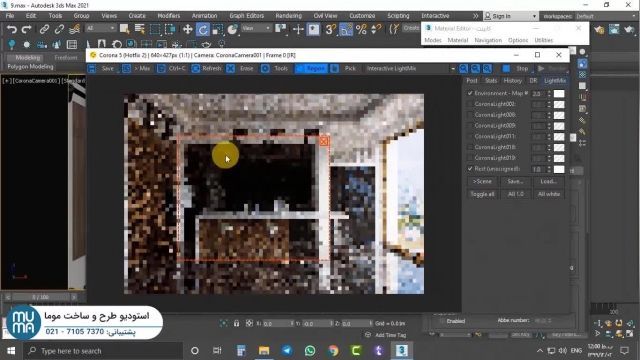Image resolution: width=640 pixels, height=360 pixels.
Task: Toggle the Angle Snap icon
Action: [x=346, y=29]
